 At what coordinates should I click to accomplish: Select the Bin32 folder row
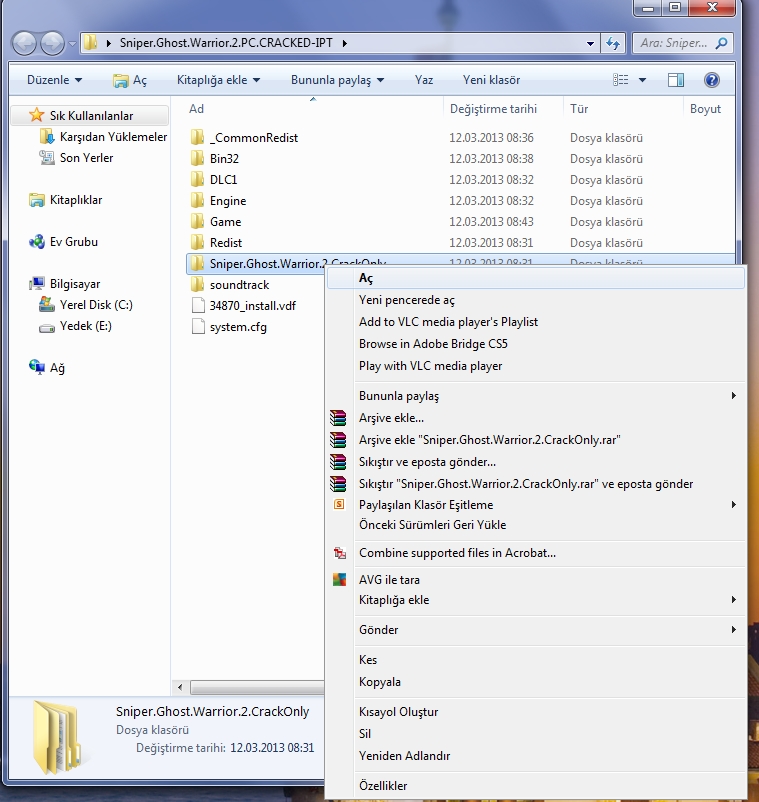(x=460, y=159)
